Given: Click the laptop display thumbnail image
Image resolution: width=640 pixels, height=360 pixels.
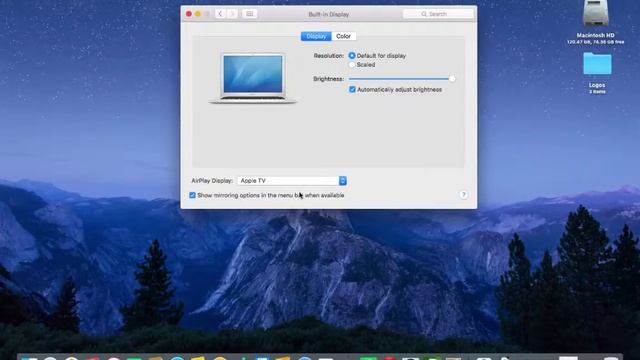Looking at the screenshot, I should point(253,78).
